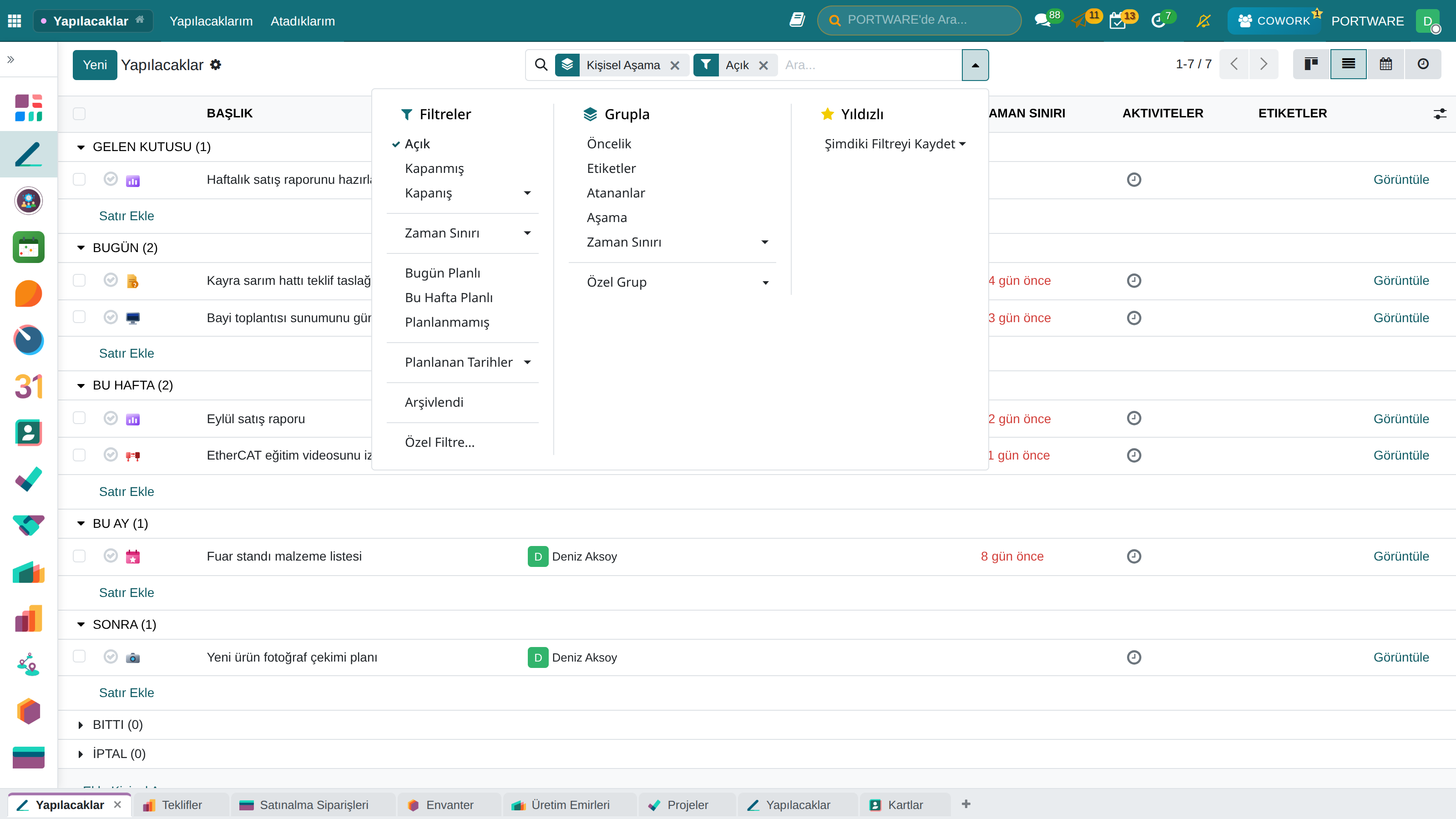Check the EtherCAT eğitim videosunu row checkbox

pyautogui.click(x=79, y=455)
